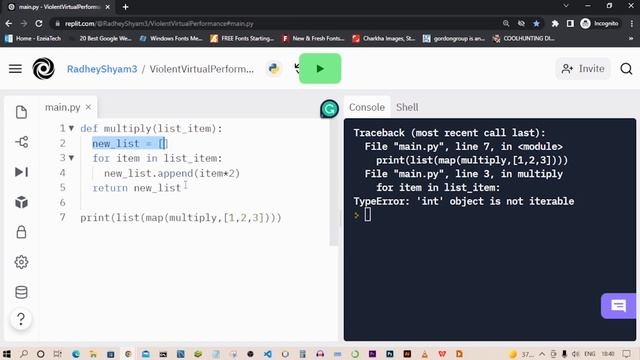Click the 'new_list.append(item*2)' line
The width and height of the screenshot is (640, 360).
172,173
